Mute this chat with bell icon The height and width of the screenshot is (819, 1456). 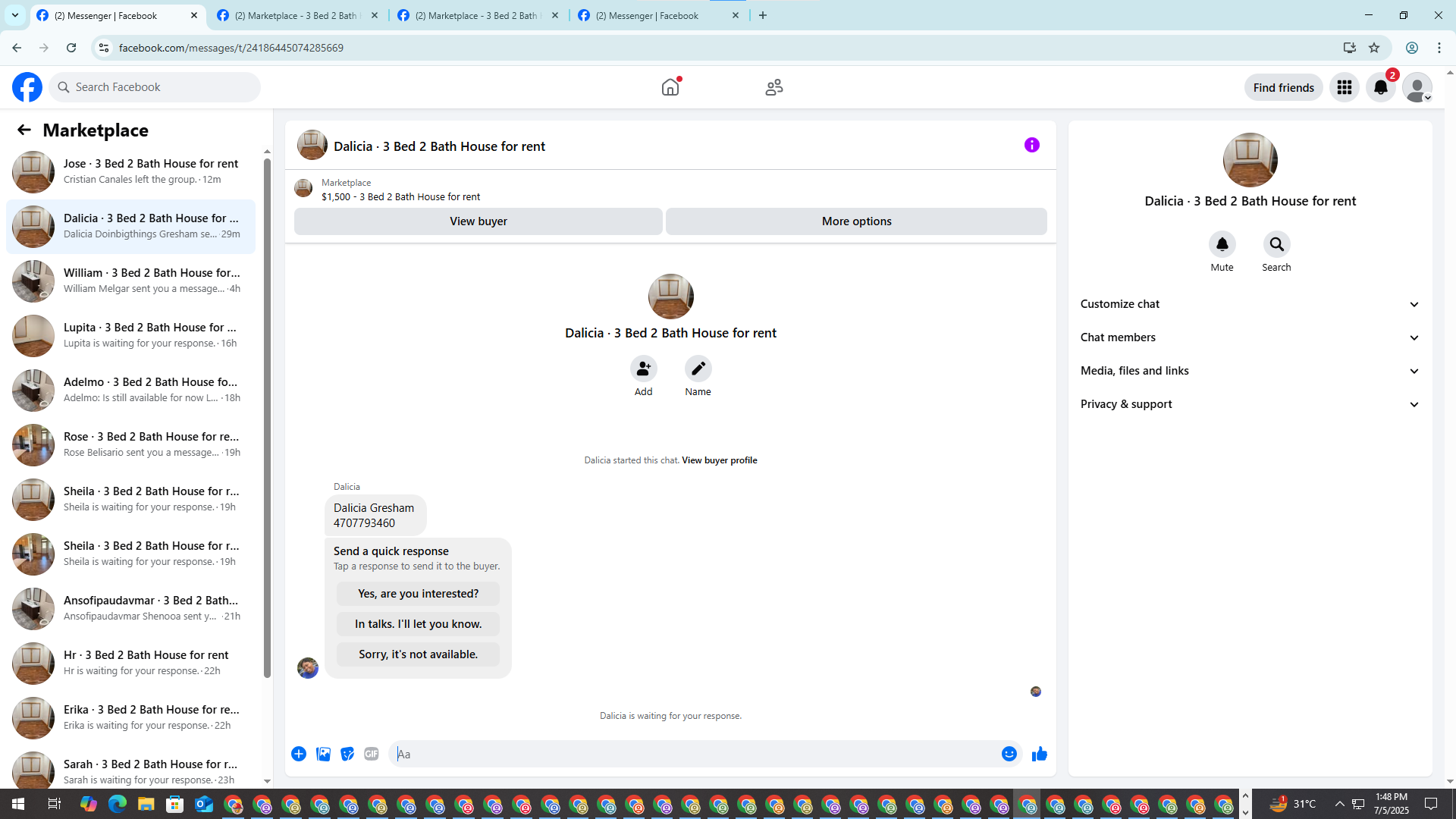point(1222,245)
